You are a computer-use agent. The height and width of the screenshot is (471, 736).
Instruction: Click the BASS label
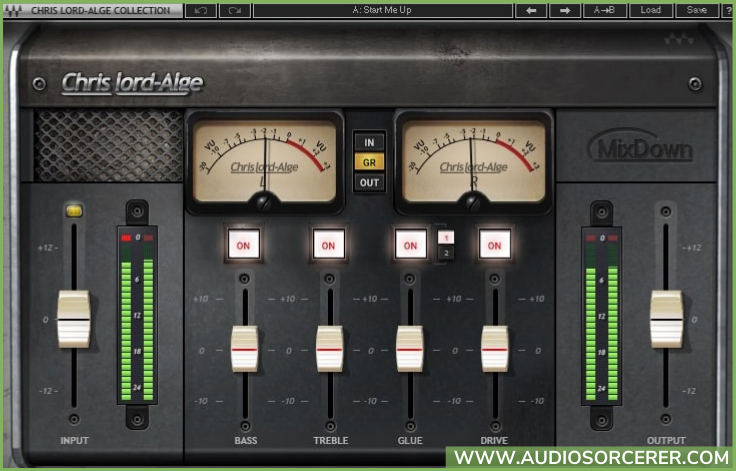tap(245, 440)
